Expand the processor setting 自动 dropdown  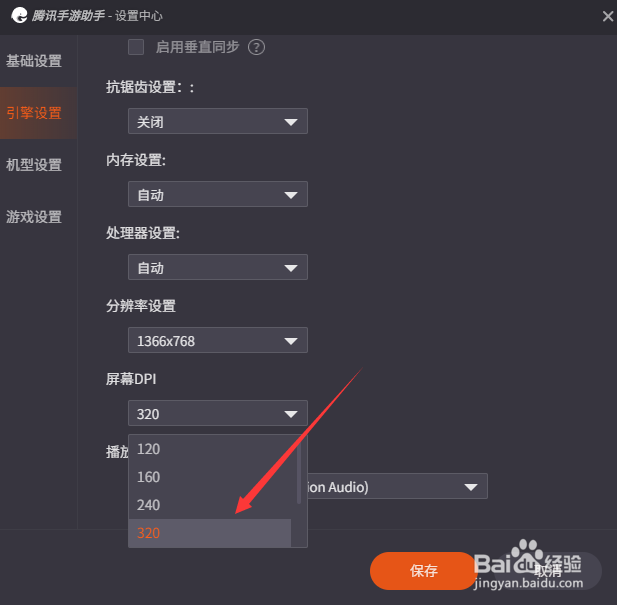click(218, 267)
